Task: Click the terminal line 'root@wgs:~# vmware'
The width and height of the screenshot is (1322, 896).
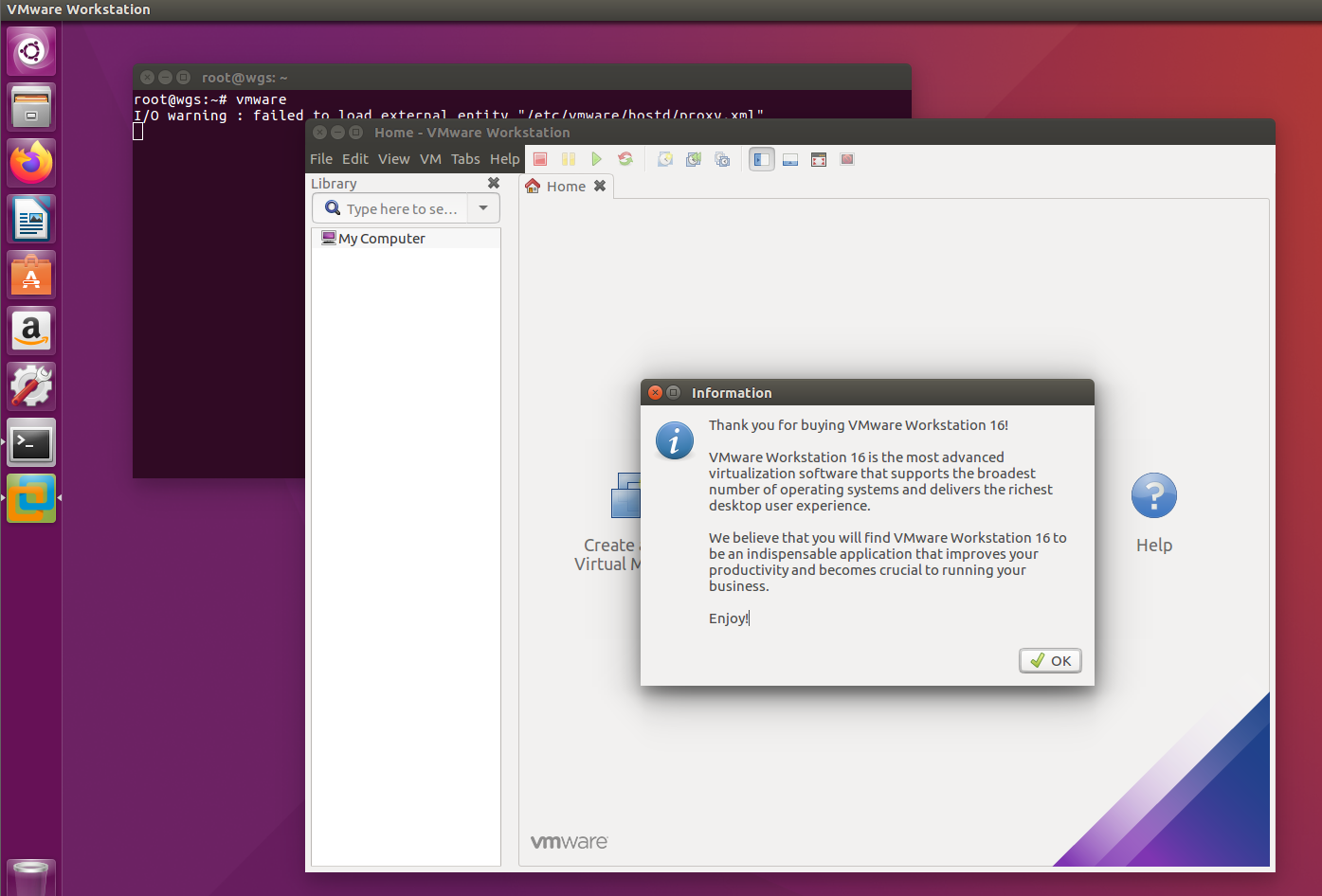Action: (x=210, y=99)
